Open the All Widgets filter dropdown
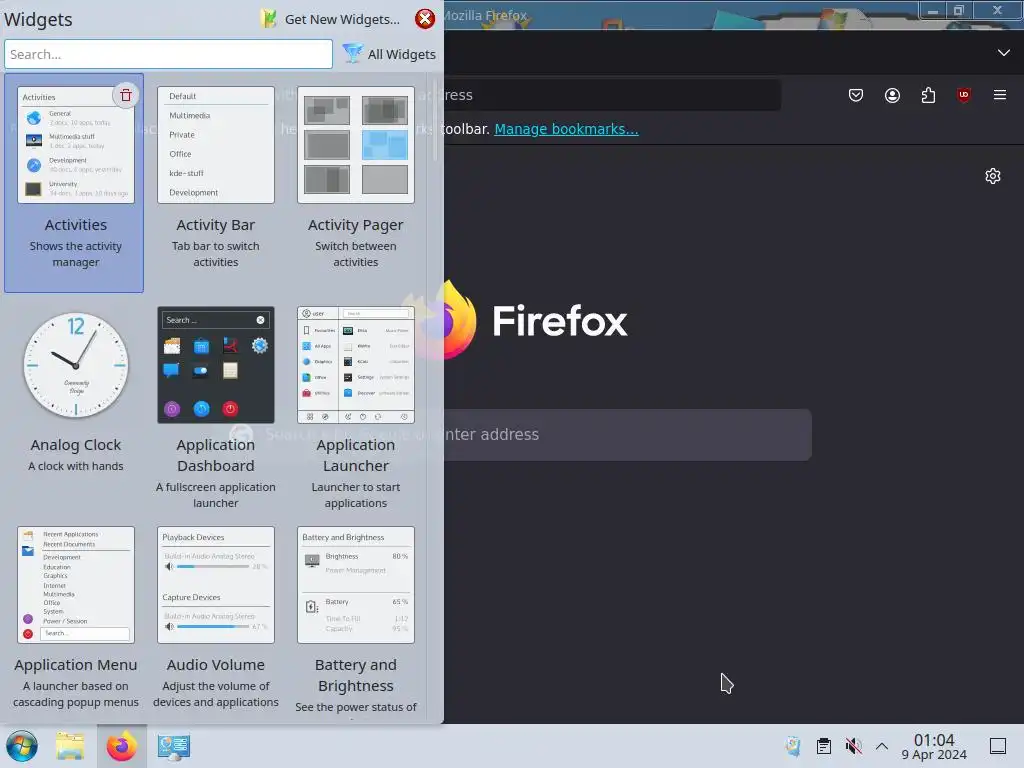This screenshot has width=1024, height=768. click(x=389, y=54)
